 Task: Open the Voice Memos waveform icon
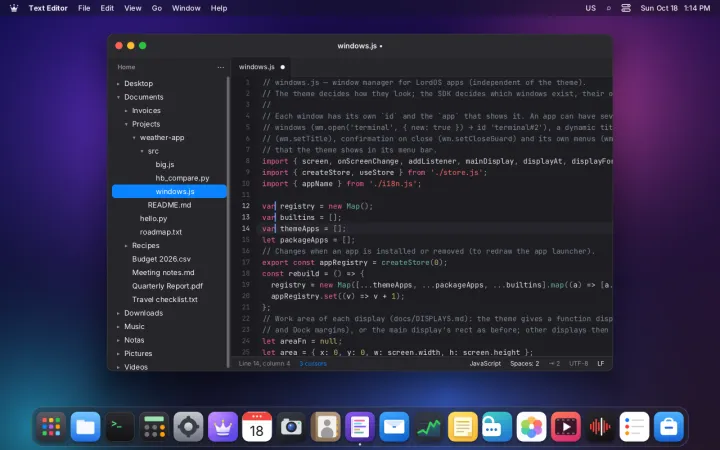pyautogui.click(x=600, y=427)
